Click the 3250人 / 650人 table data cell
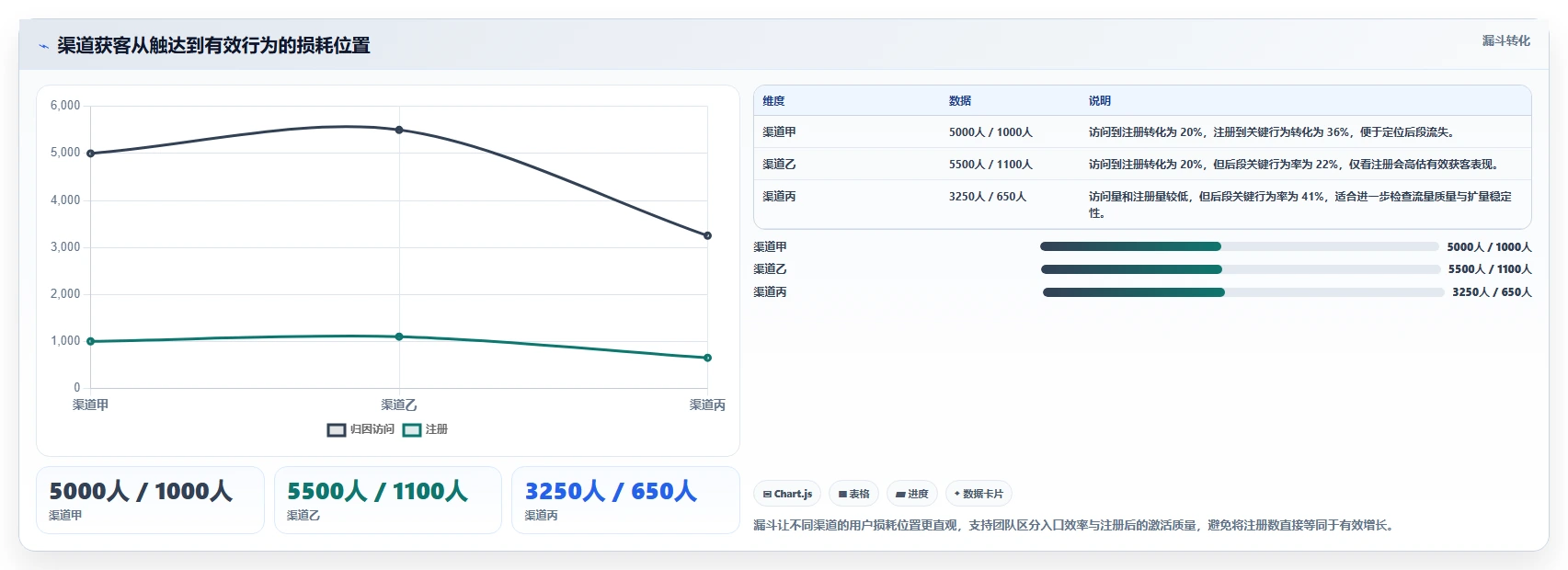 coord(988,197)
